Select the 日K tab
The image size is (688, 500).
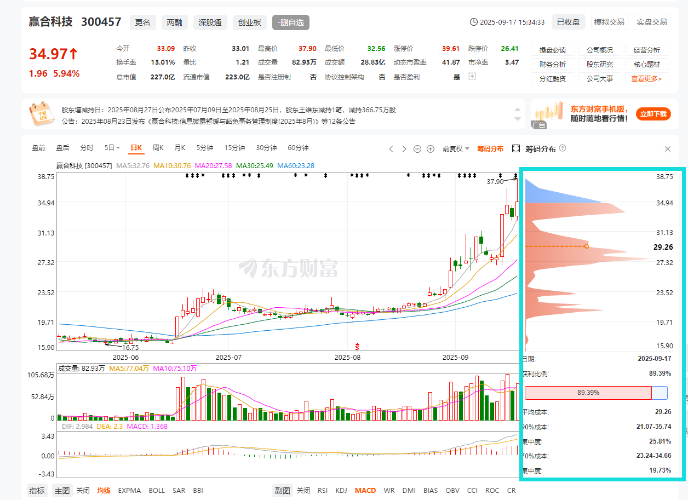[x=136, y=148]
